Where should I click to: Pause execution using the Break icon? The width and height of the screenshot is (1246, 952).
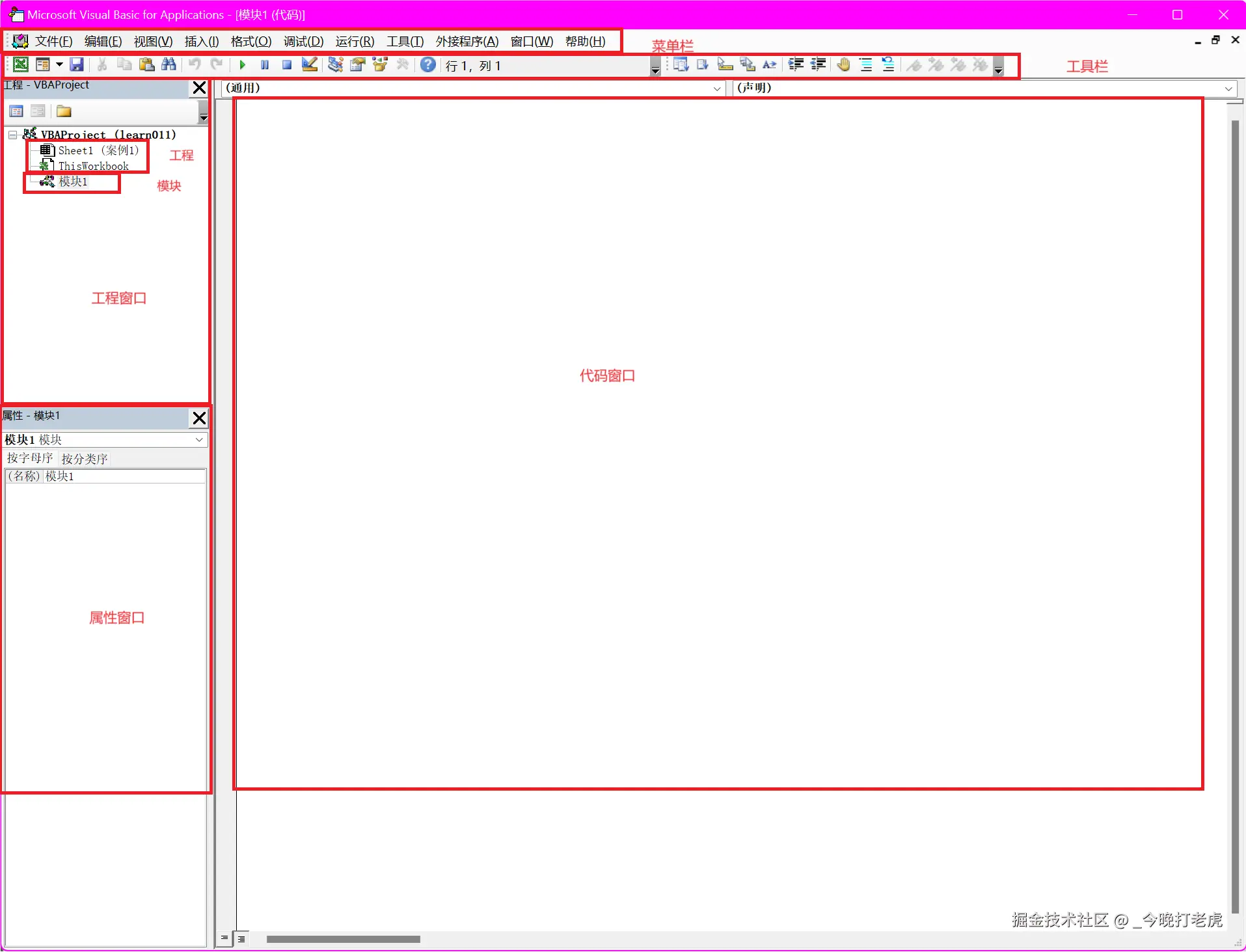264,64
